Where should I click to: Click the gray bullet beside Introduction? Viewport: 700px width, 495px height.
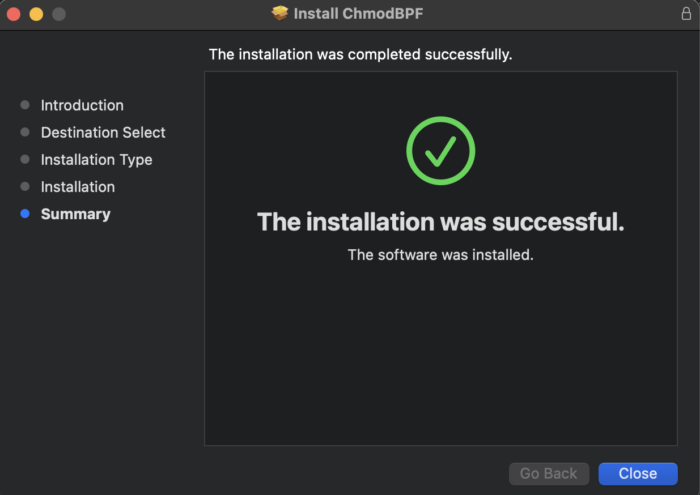(25, 105)
